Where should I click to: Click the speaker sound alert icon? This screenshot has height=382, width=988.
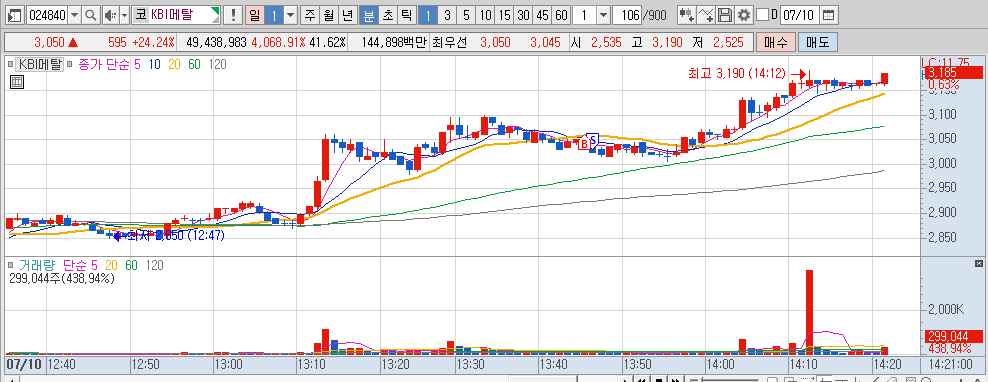point(110,14)
